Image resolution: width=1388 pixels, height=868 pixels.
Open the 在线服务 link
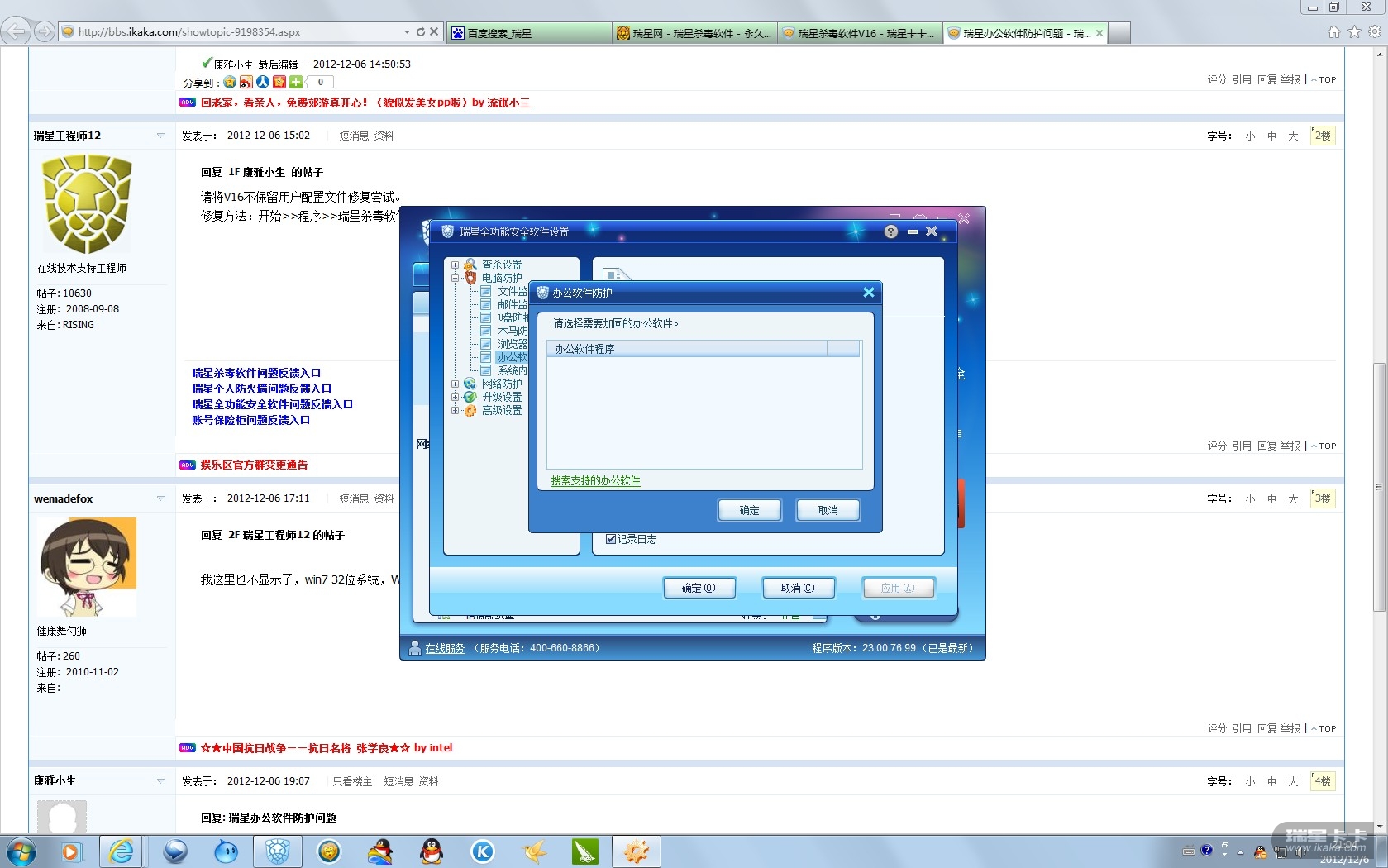click(445, 648)
